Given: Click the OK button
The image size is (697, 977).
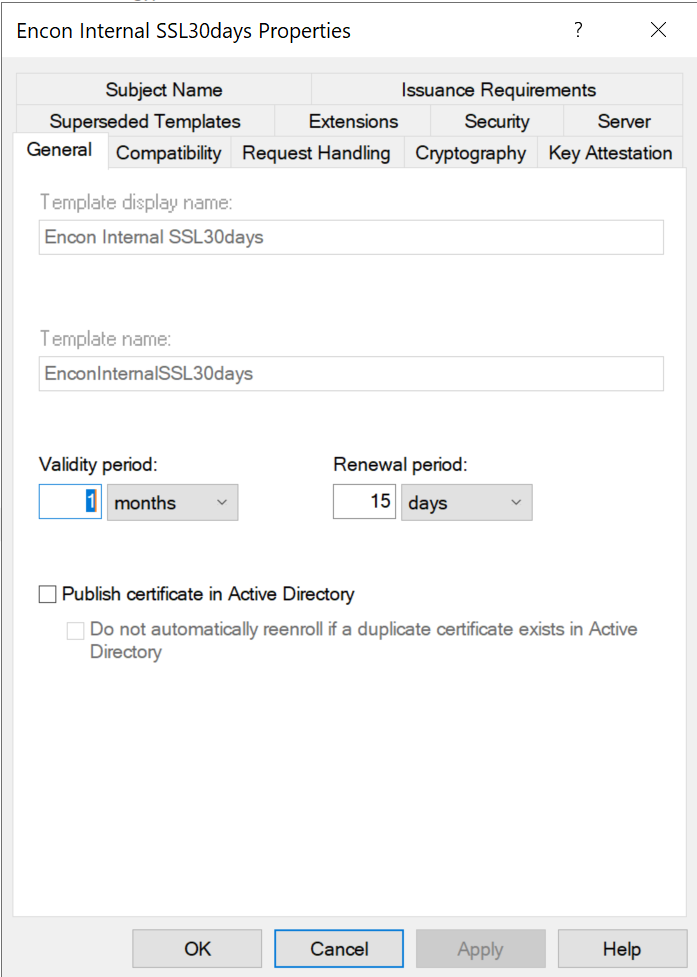Looking at the screenshot, I should coord(196,948).
